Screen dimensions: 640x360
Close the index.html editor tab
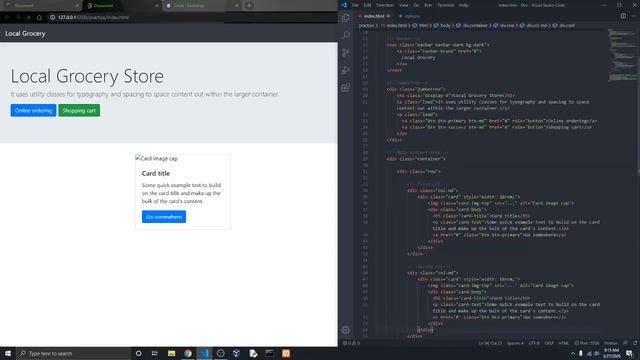point(388,16)
